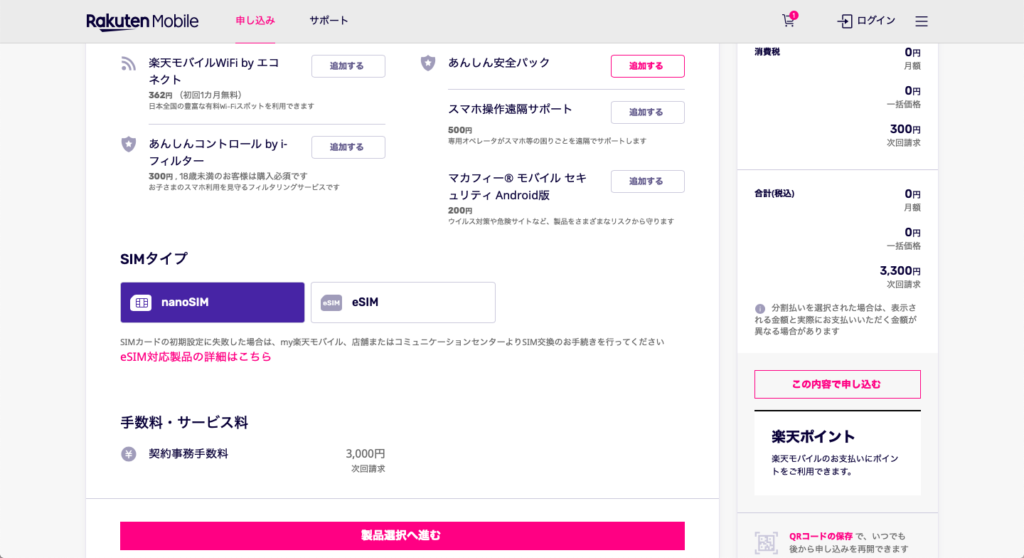
Task: Add マカフィー モバイル セキュリティ option
Action: tap(647, 181)
